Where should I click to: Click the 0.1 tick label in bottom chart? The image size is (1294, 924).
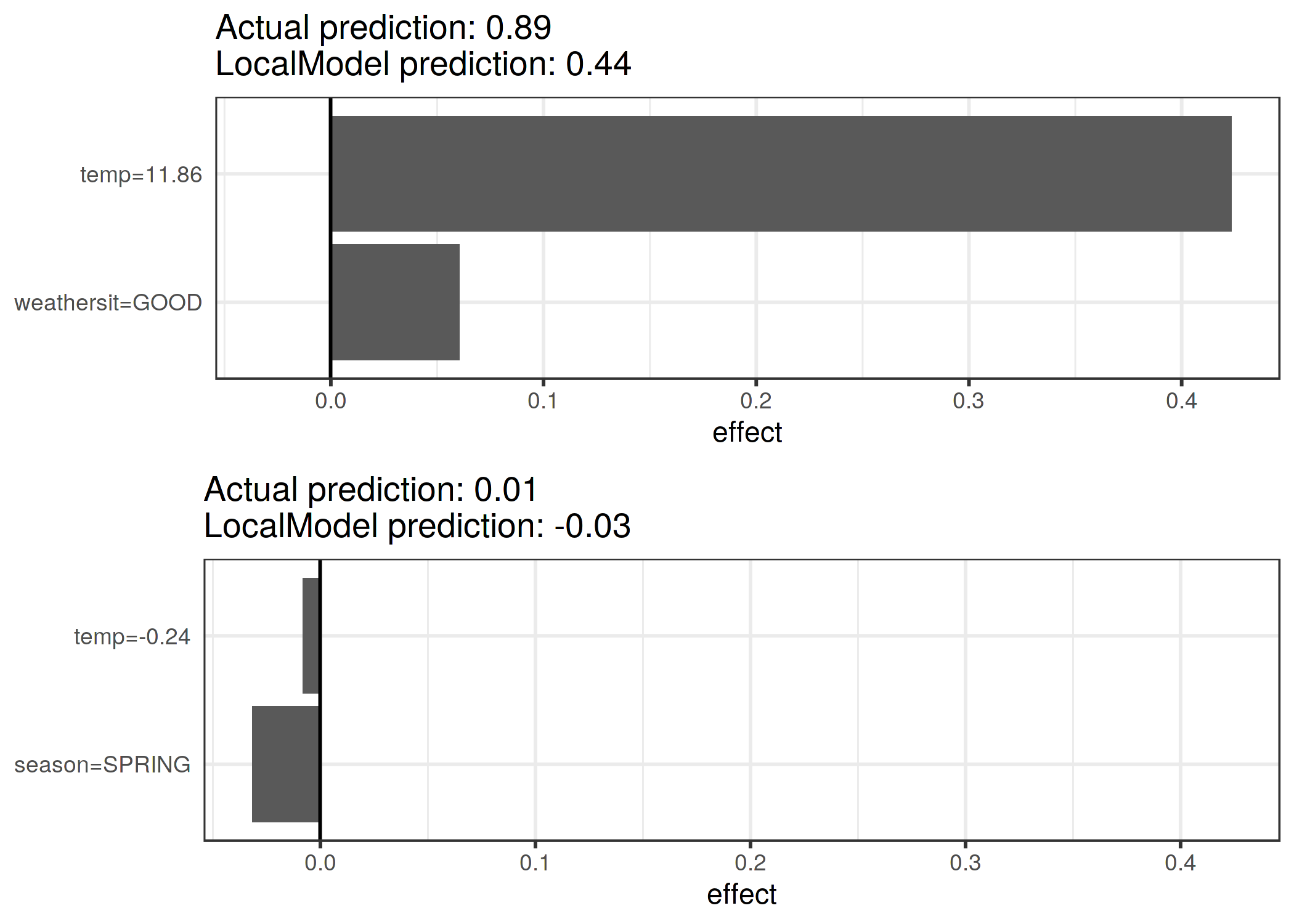tap(535, 863)
